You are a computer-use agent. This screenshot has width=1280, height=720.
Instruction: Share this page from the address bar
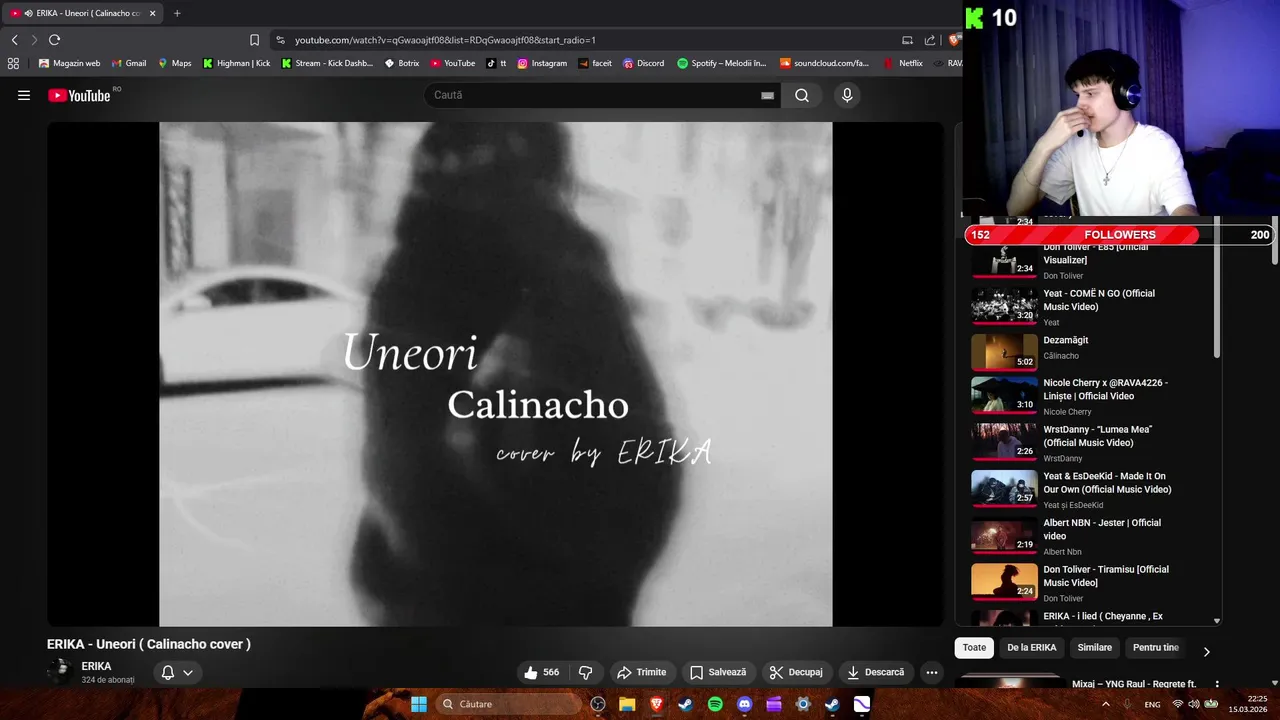(930, 40)
